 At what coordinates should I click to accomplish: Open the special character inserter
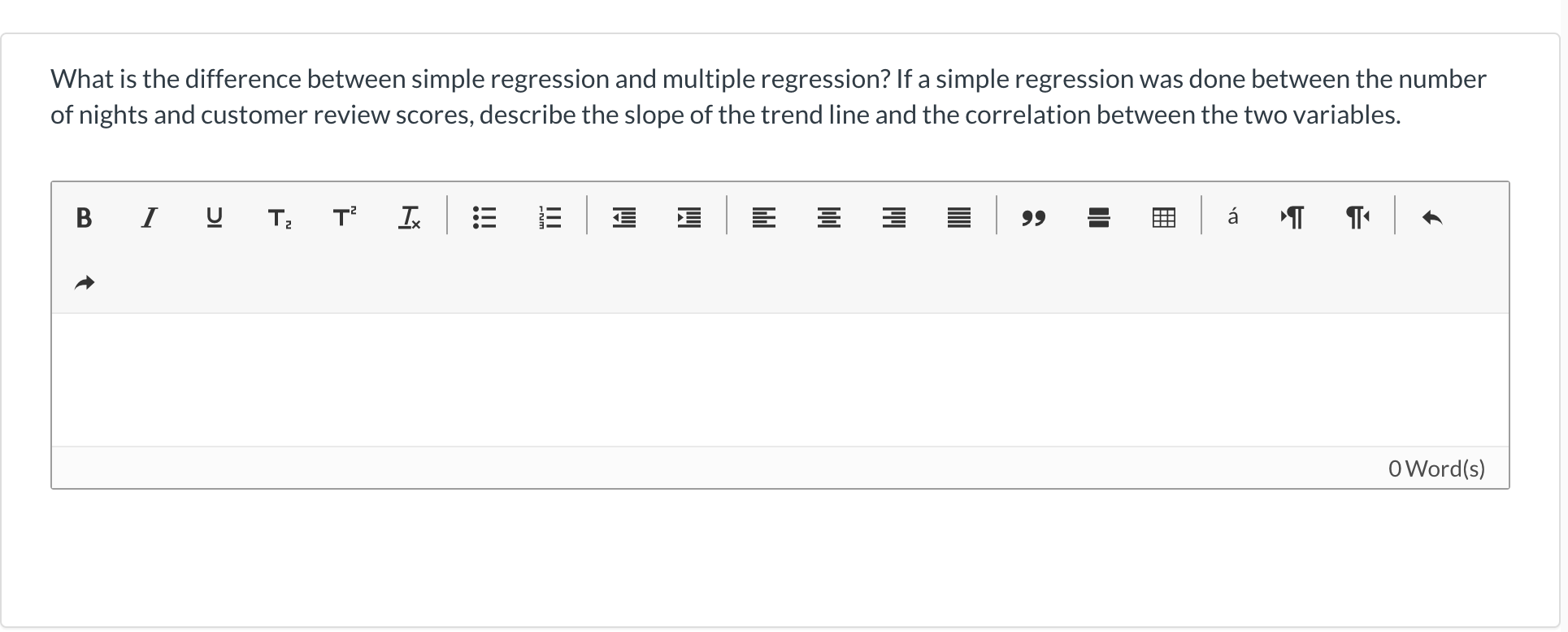click(1232, 217)
